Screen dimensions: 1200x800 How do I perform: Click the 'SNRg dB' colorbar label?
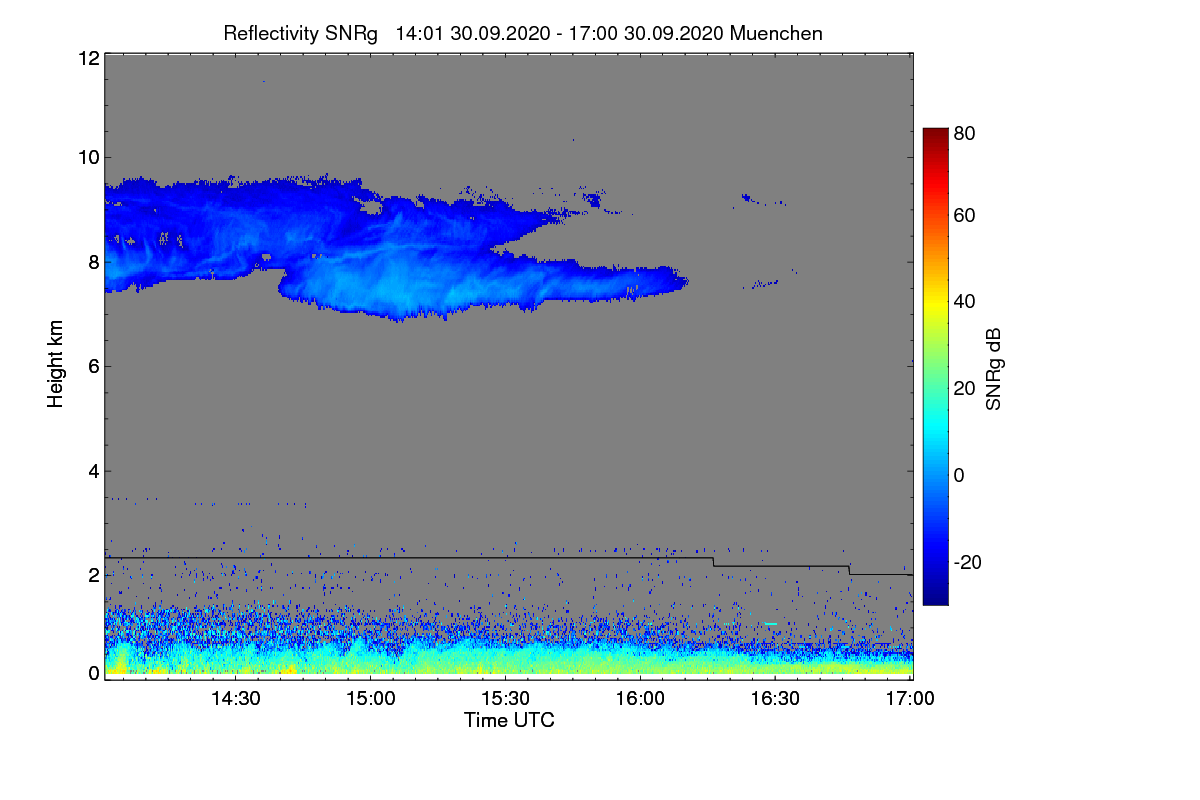[993, 370]
